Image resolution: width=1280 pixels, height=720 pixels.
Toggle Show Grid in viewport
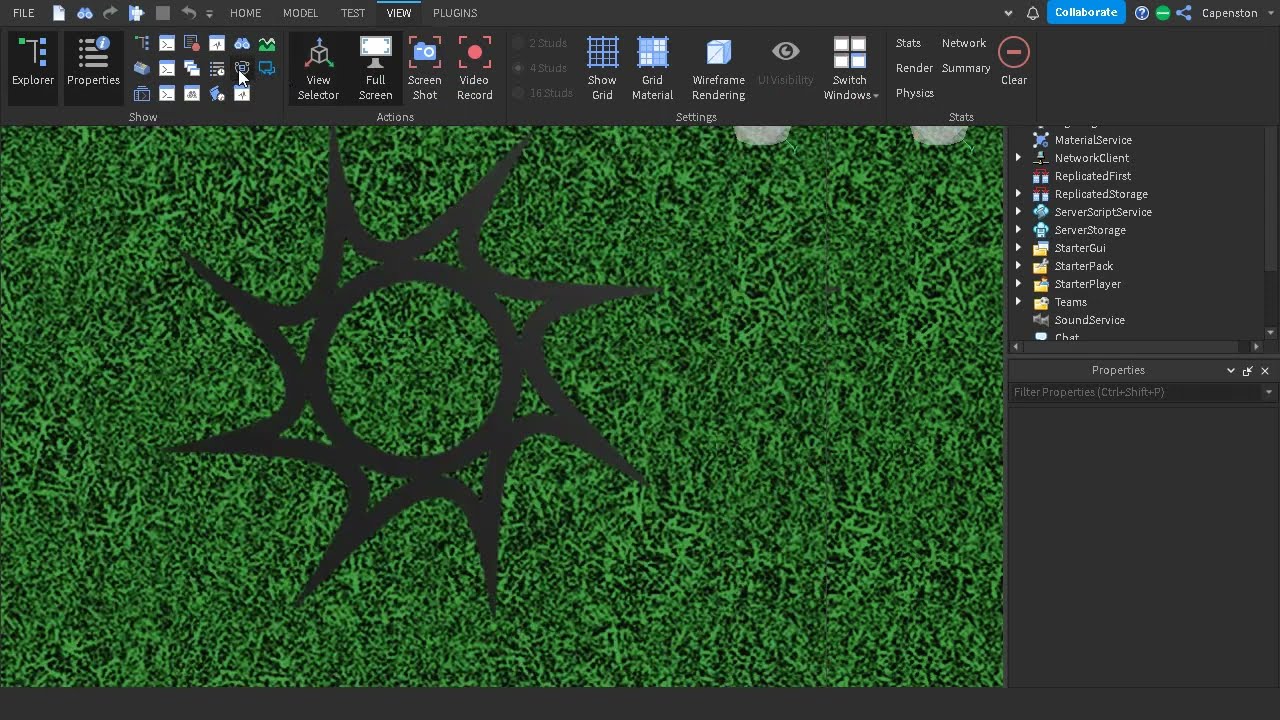click(602, 68)
